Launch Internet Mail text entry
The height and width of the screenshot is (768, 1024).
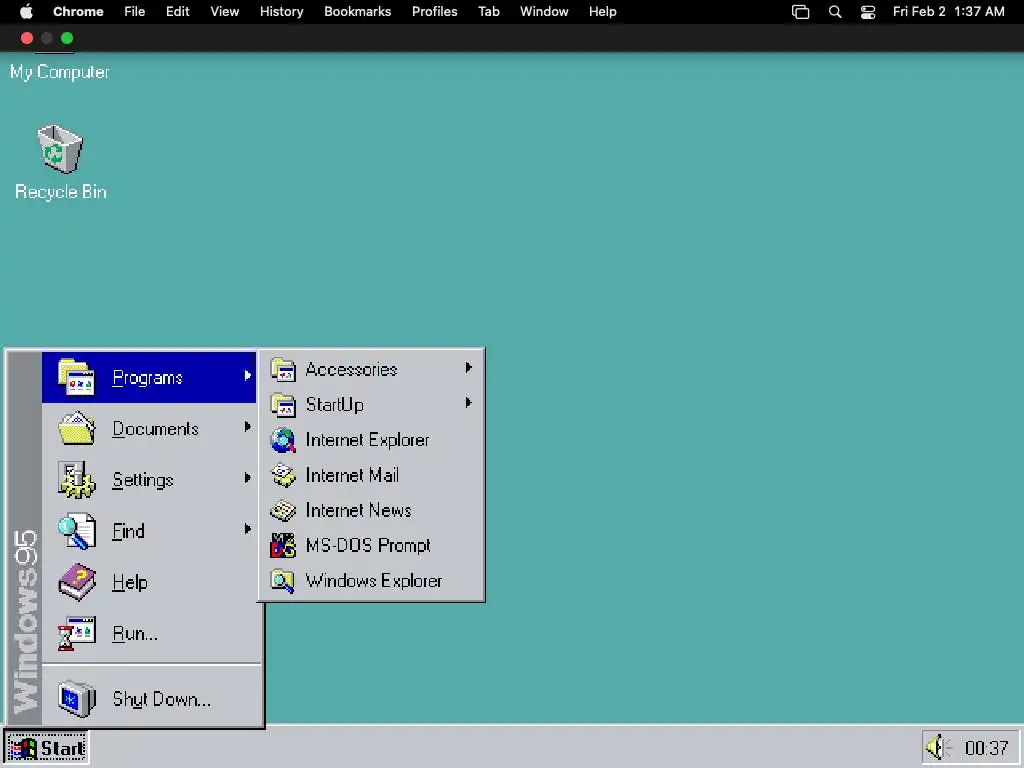[352, 475]
